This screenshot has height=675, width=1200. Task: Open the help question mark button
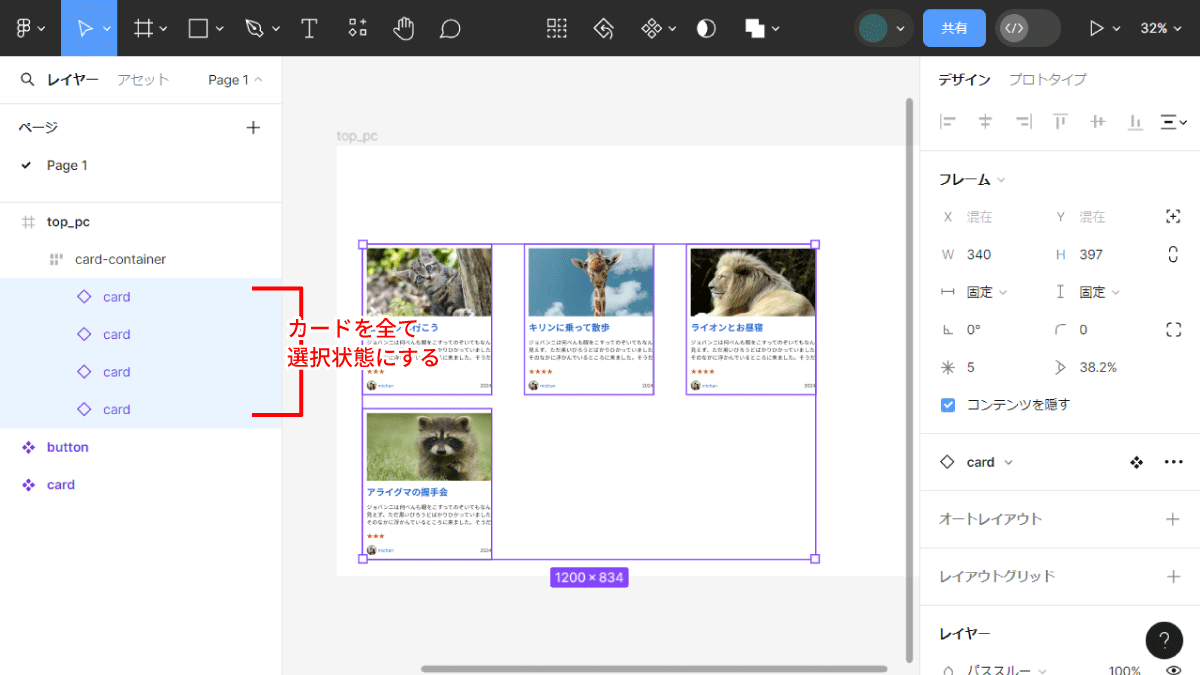[1164, 641]
